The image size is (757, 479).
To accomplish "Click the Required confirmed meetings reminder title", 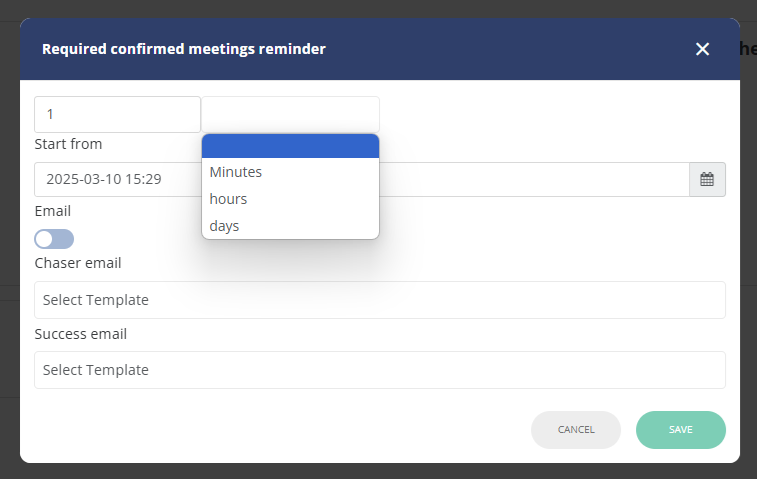I will coord(183,49).
